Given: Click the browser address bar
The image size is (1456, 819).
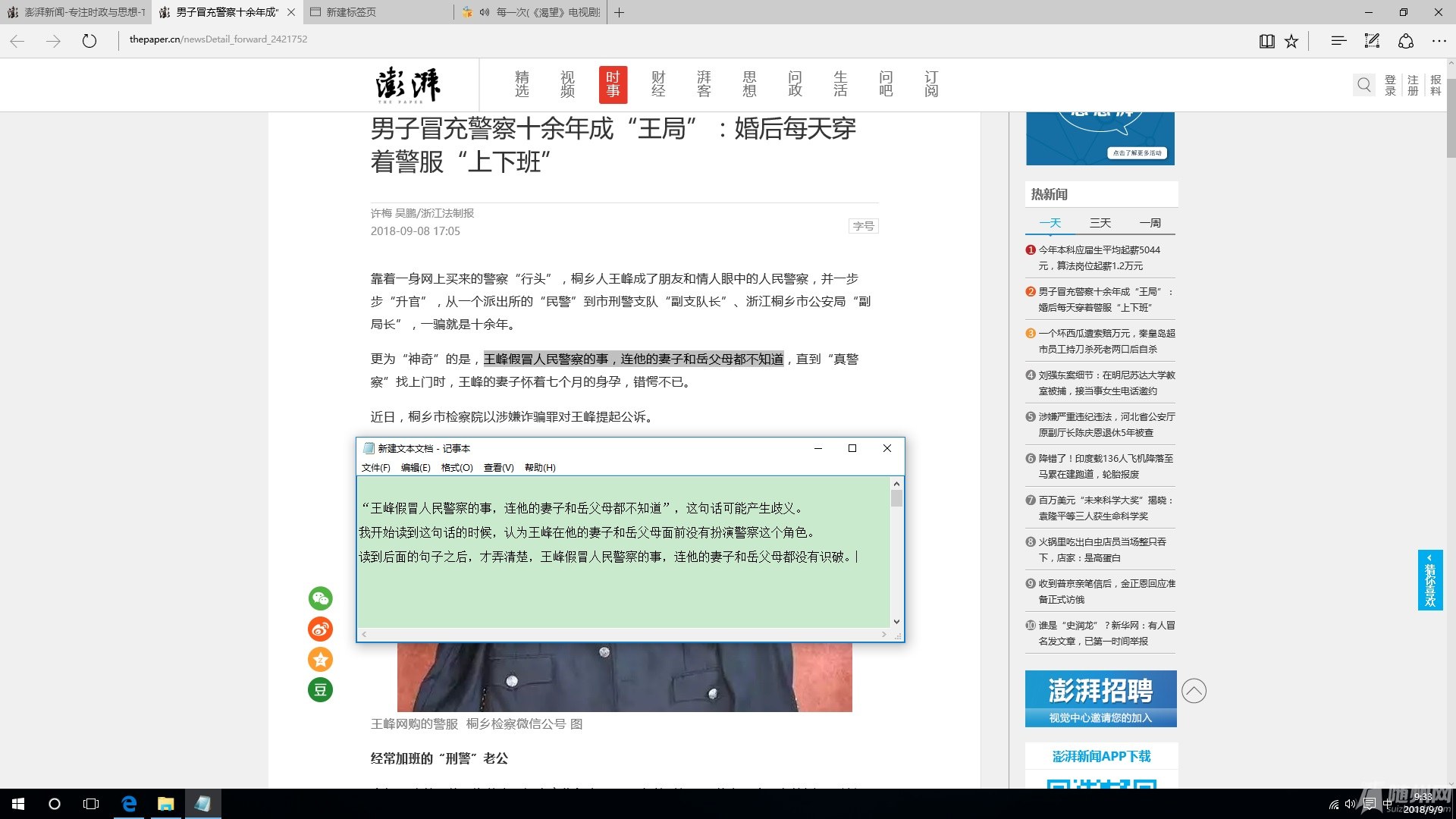Looking at the screenshot, I should pos(682,39).
